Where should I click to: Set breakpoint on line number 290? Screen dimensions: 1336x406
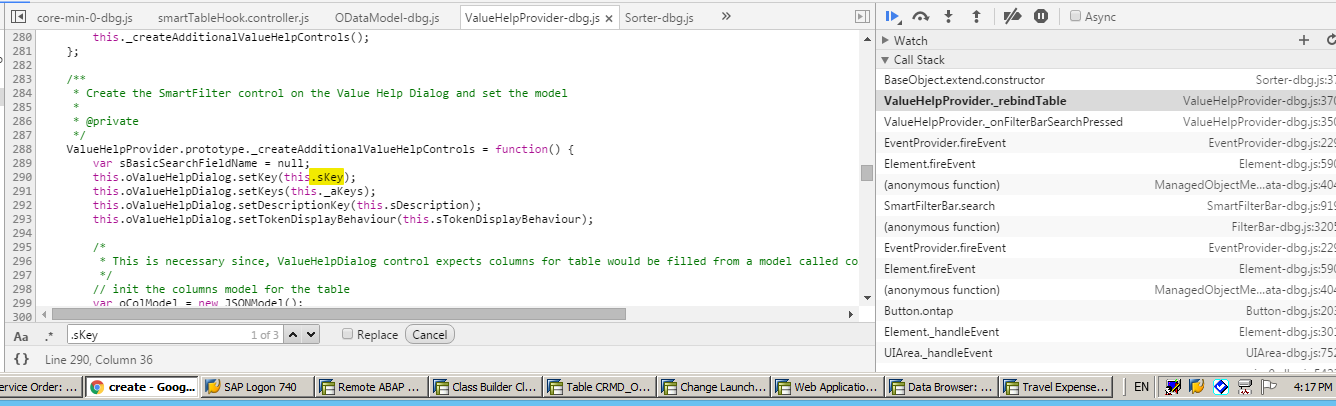pos(22,177)
